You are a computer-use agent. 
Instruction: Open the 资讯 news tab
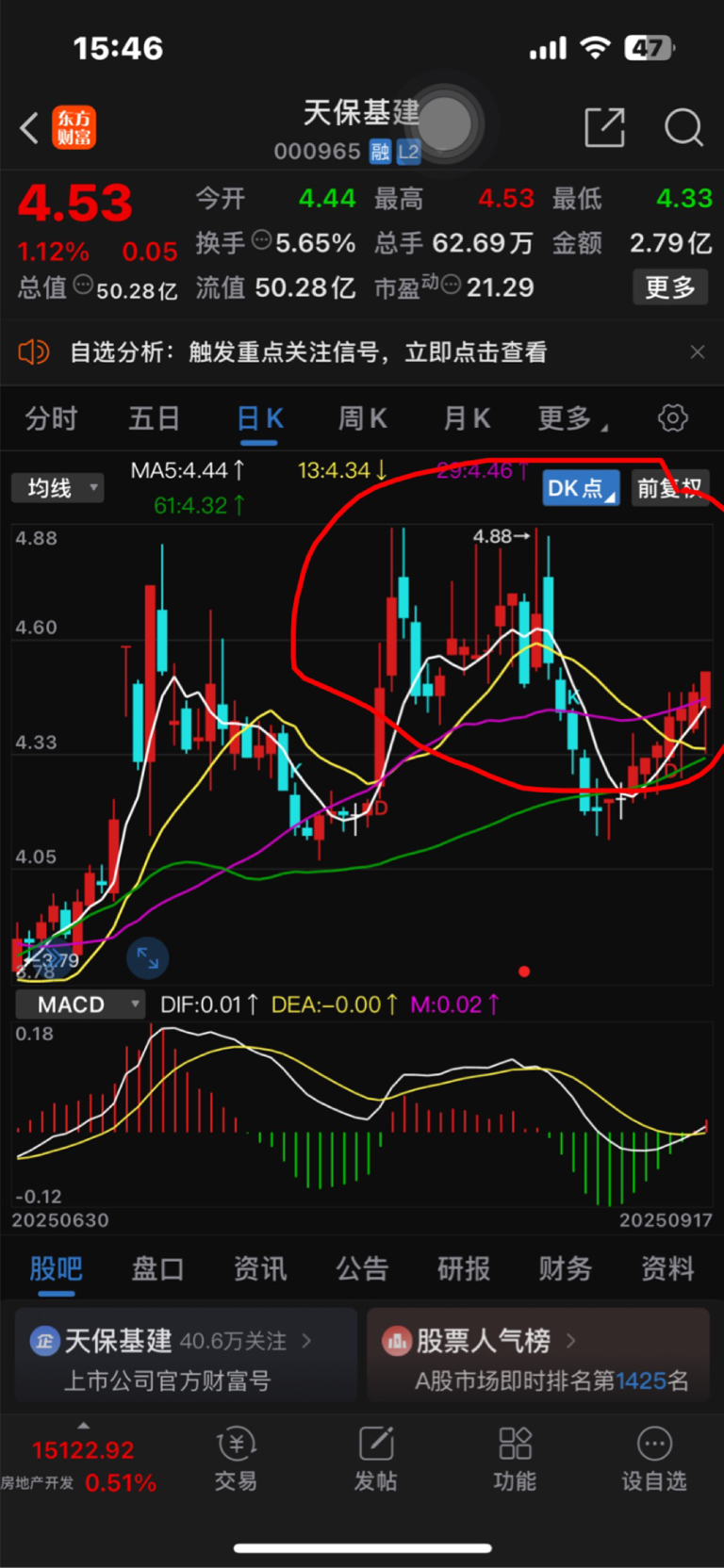260,1268
